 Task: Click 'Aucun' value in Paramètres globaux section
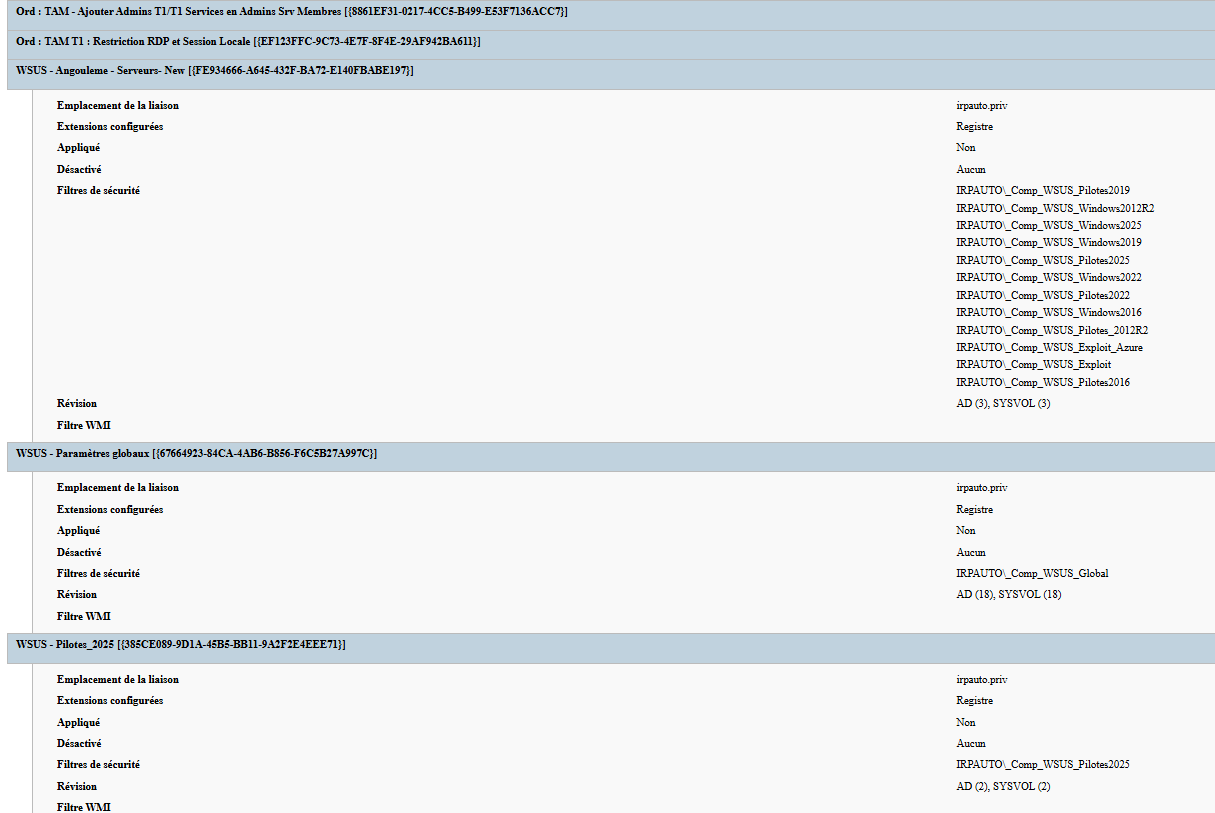click(x=970, y=552)
